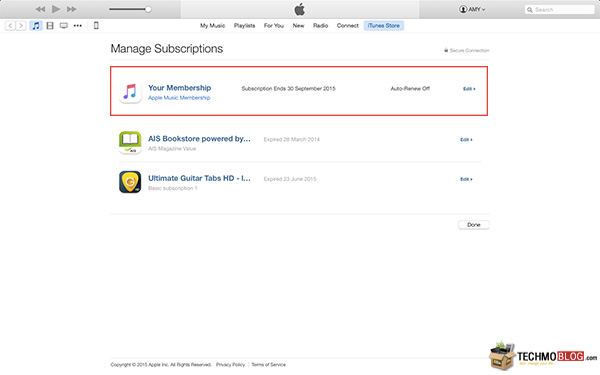Screen dimensions: 600x375
Task: Click the rewind playback button
Action: tap(40, 9)
